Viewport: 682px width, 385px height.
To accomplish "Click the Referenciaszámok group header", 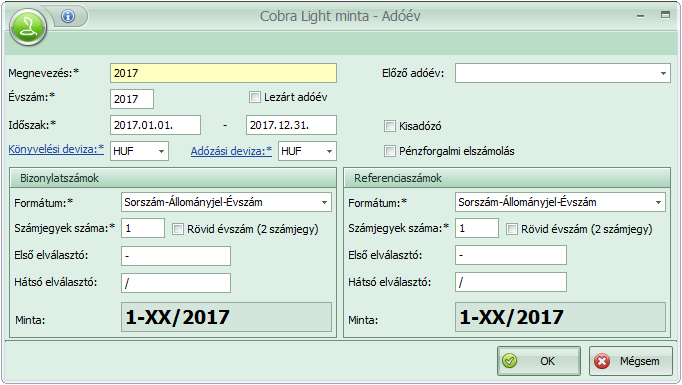I will coord(507,178).
